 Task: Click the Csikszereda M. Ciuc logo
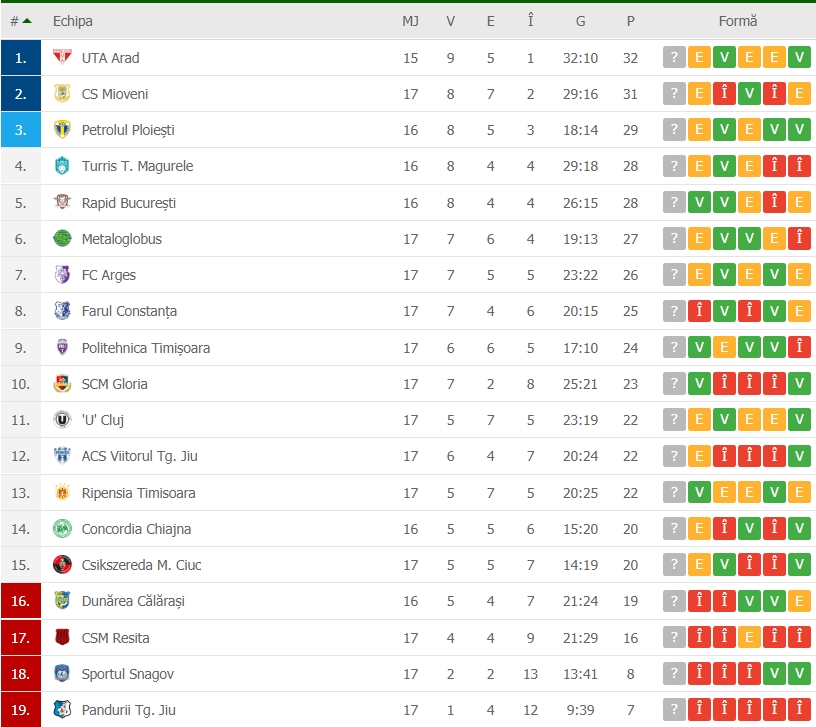62,565
